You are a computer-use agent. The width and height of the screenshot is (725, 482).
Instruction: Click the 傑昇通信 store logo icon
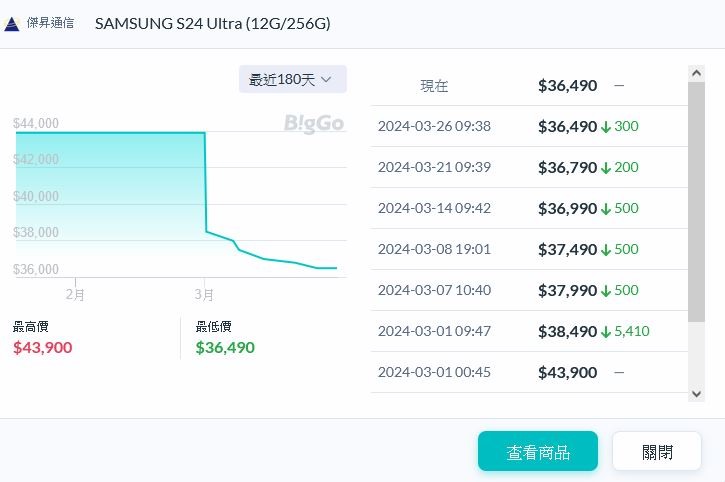pyautogui.click(x=12, y=24)
